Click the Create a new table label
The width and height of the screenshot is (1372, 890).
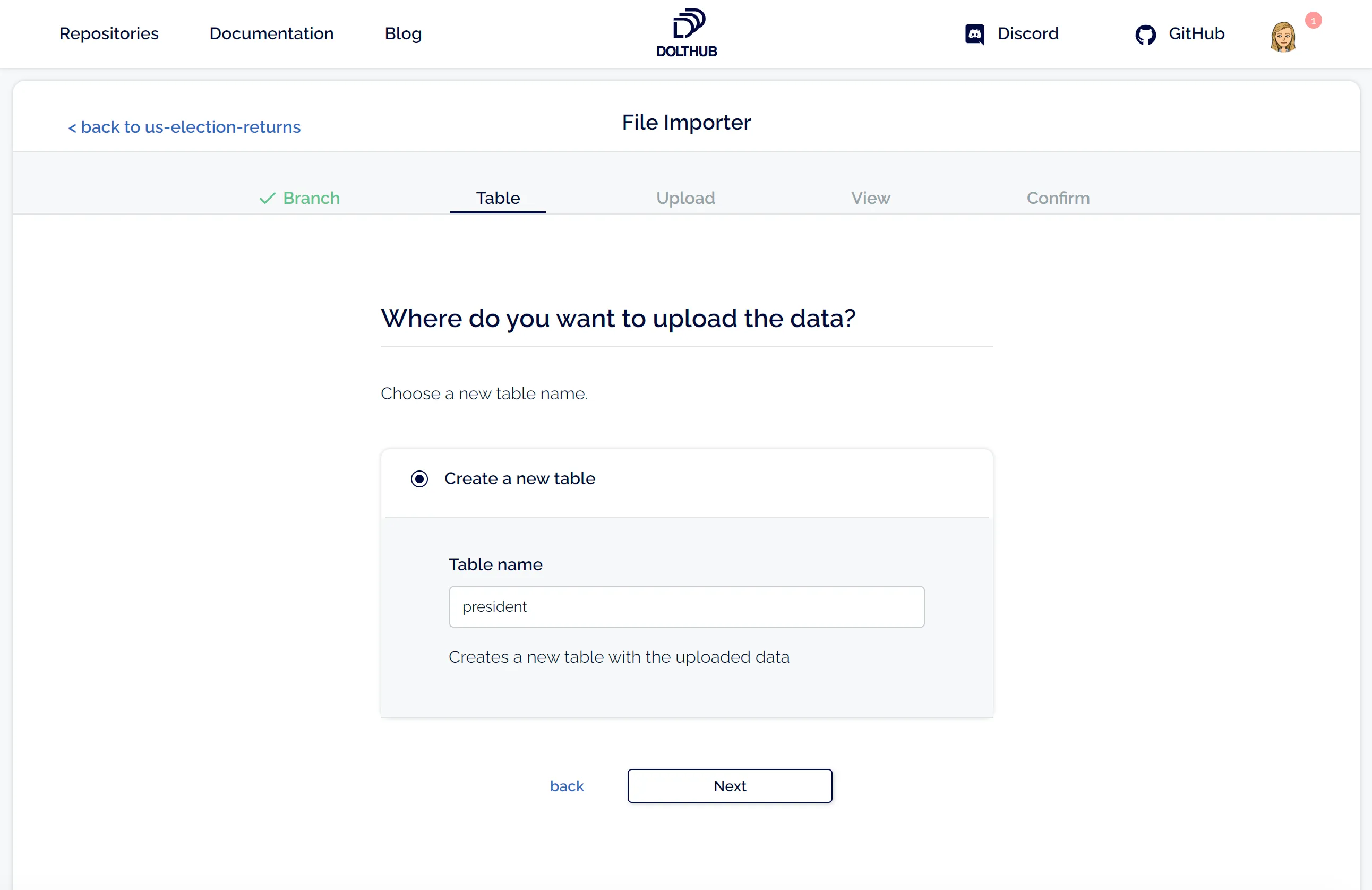tap(519, 478)
